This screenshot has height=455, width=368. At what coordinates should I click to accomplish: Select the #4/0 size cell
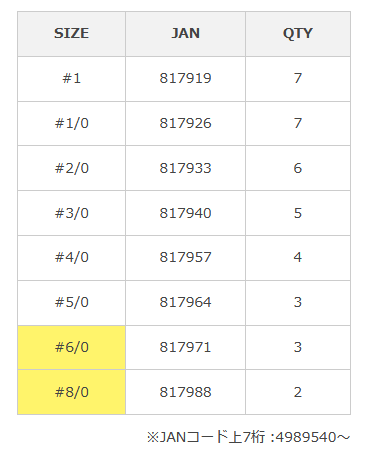[71, 258]
